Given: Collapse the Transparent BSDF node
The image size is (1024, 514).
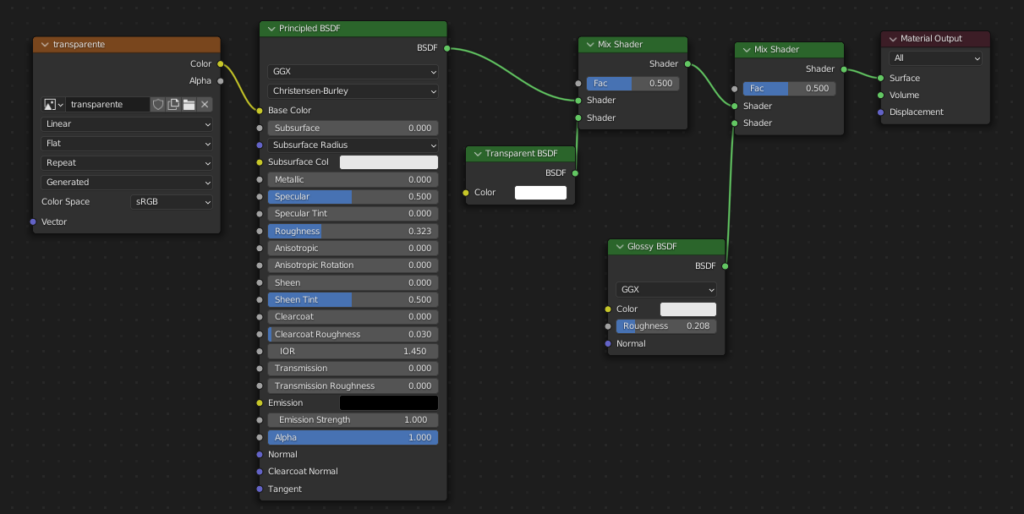Looking at the screenshot, I should coord(476,154).
